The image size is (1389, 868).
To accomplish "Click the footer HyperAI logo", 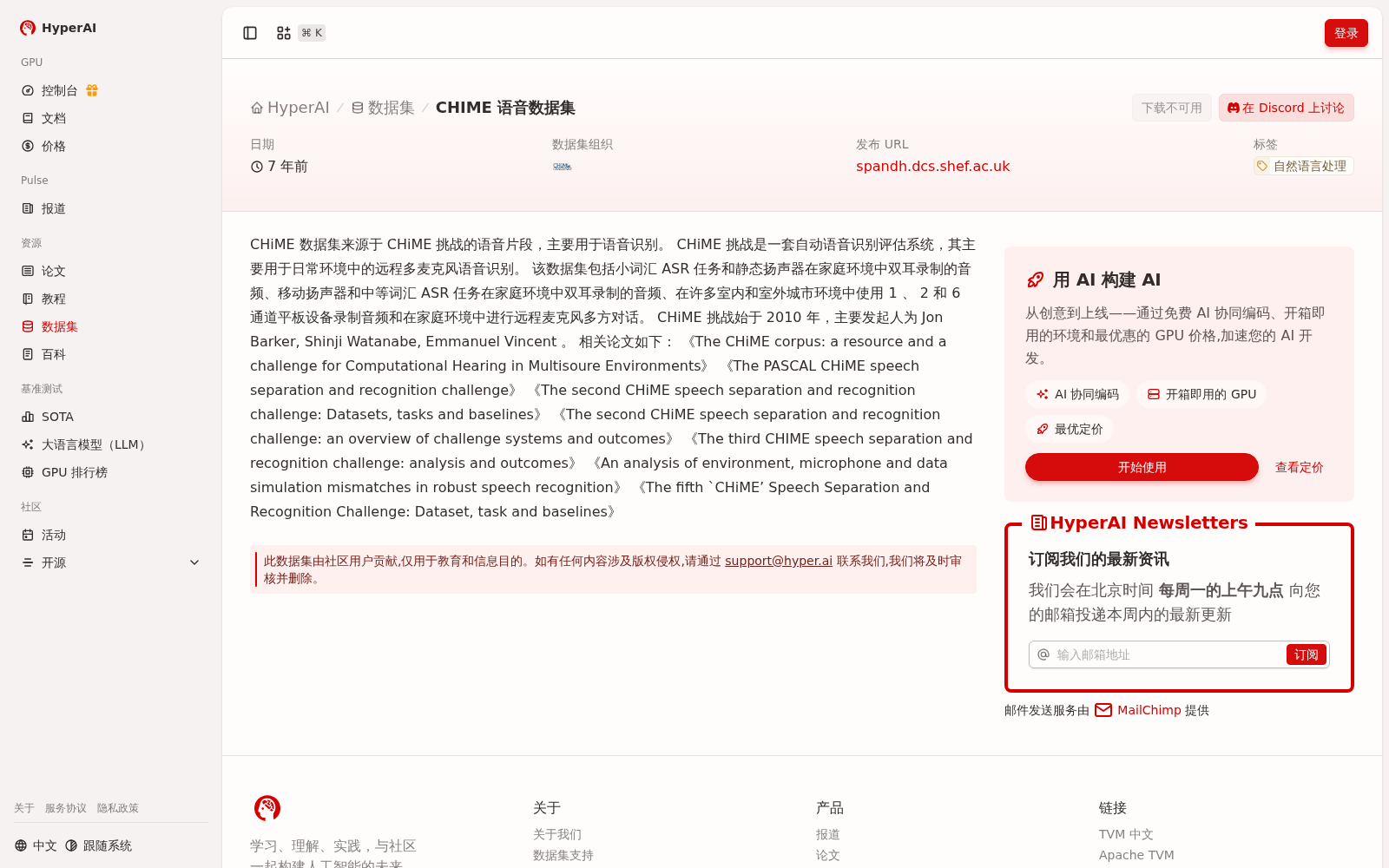I will coord(267,808).
